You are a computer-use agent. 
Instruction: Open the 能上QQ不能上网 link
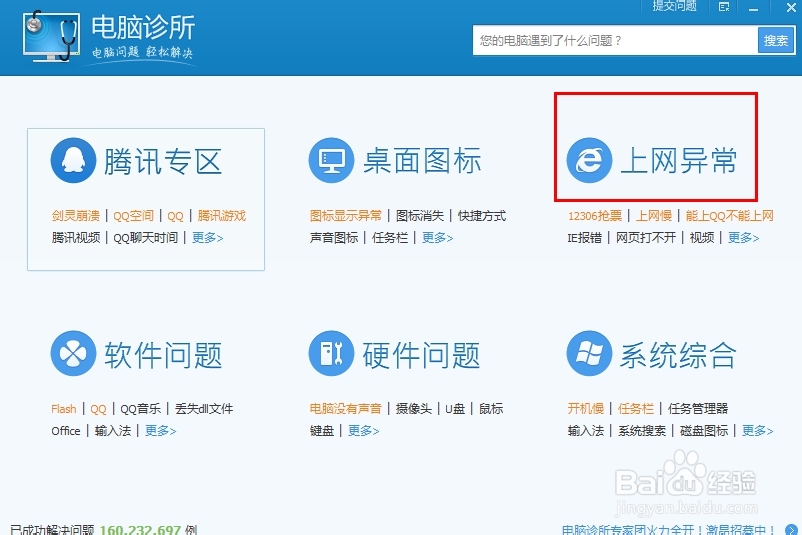729,216
